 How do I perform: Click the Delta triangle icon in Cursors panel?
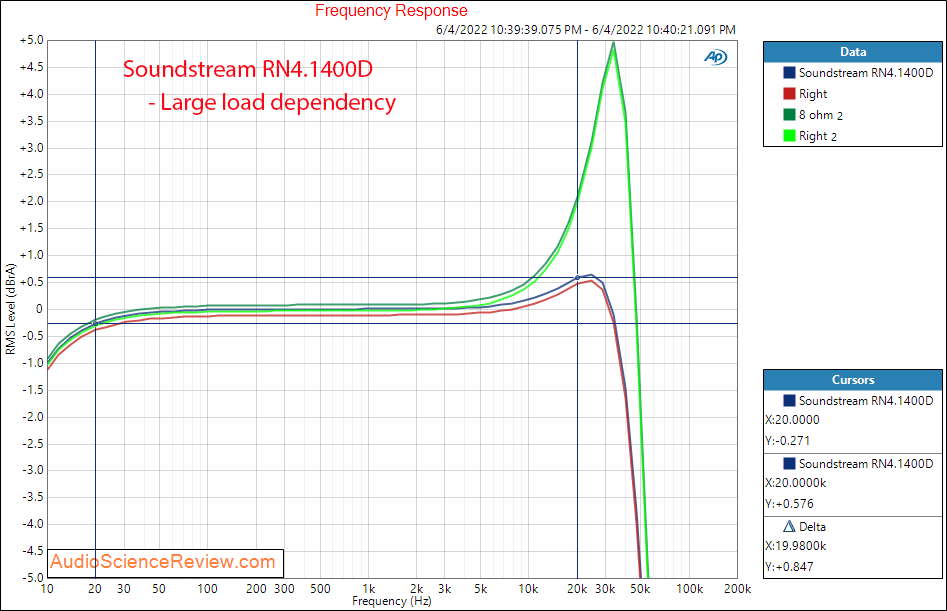click(789, 526)
